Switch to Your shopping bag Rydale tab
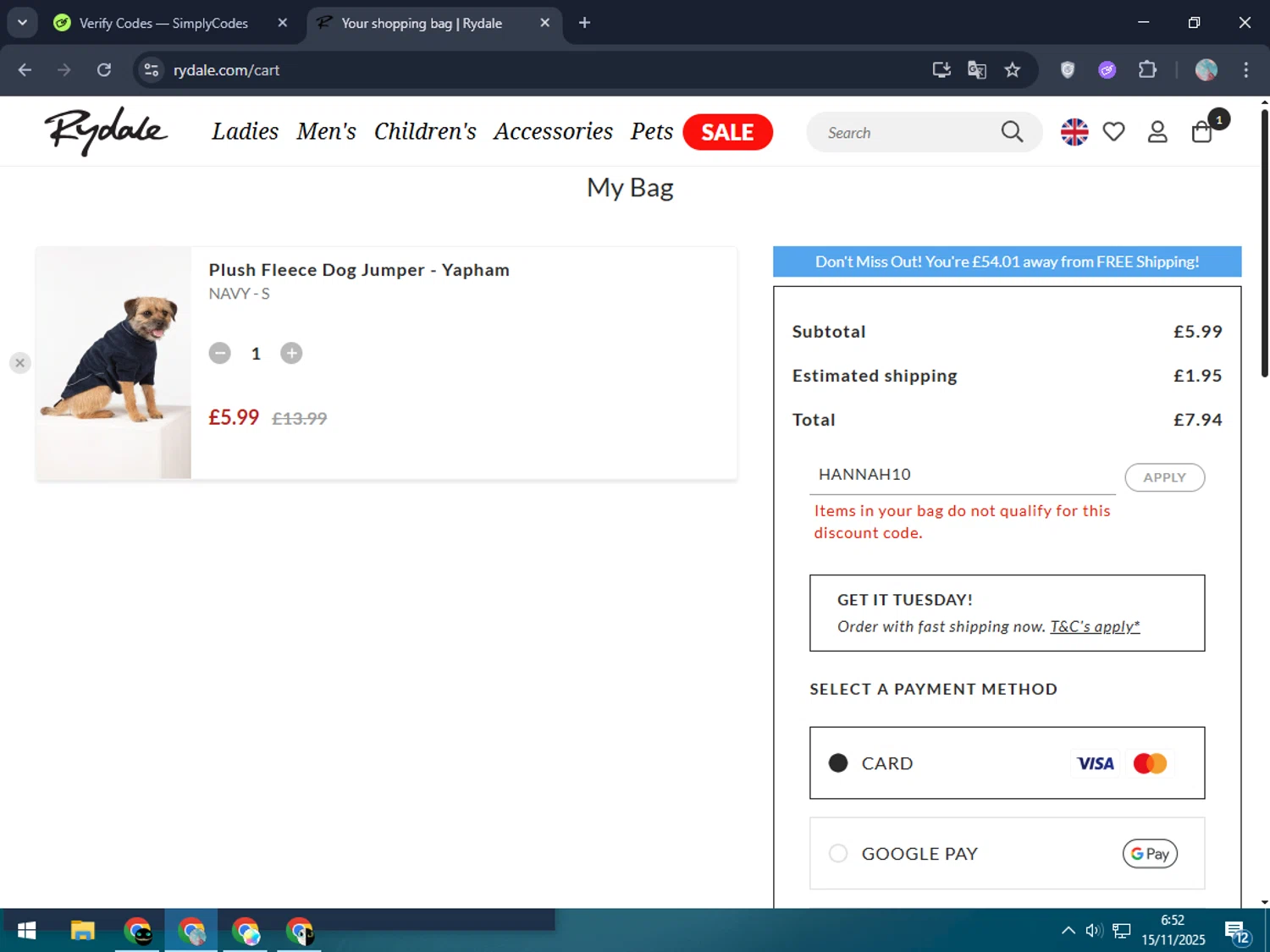The width and height of the screenshot is (1270, 952). click(422, 23)
